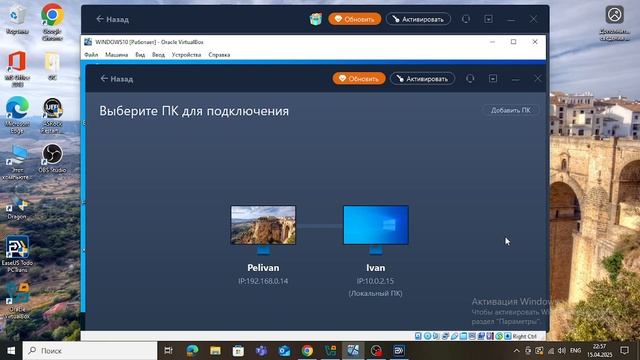Open support headset icon in inner window
Screen dimensions: 640x360
470,78
